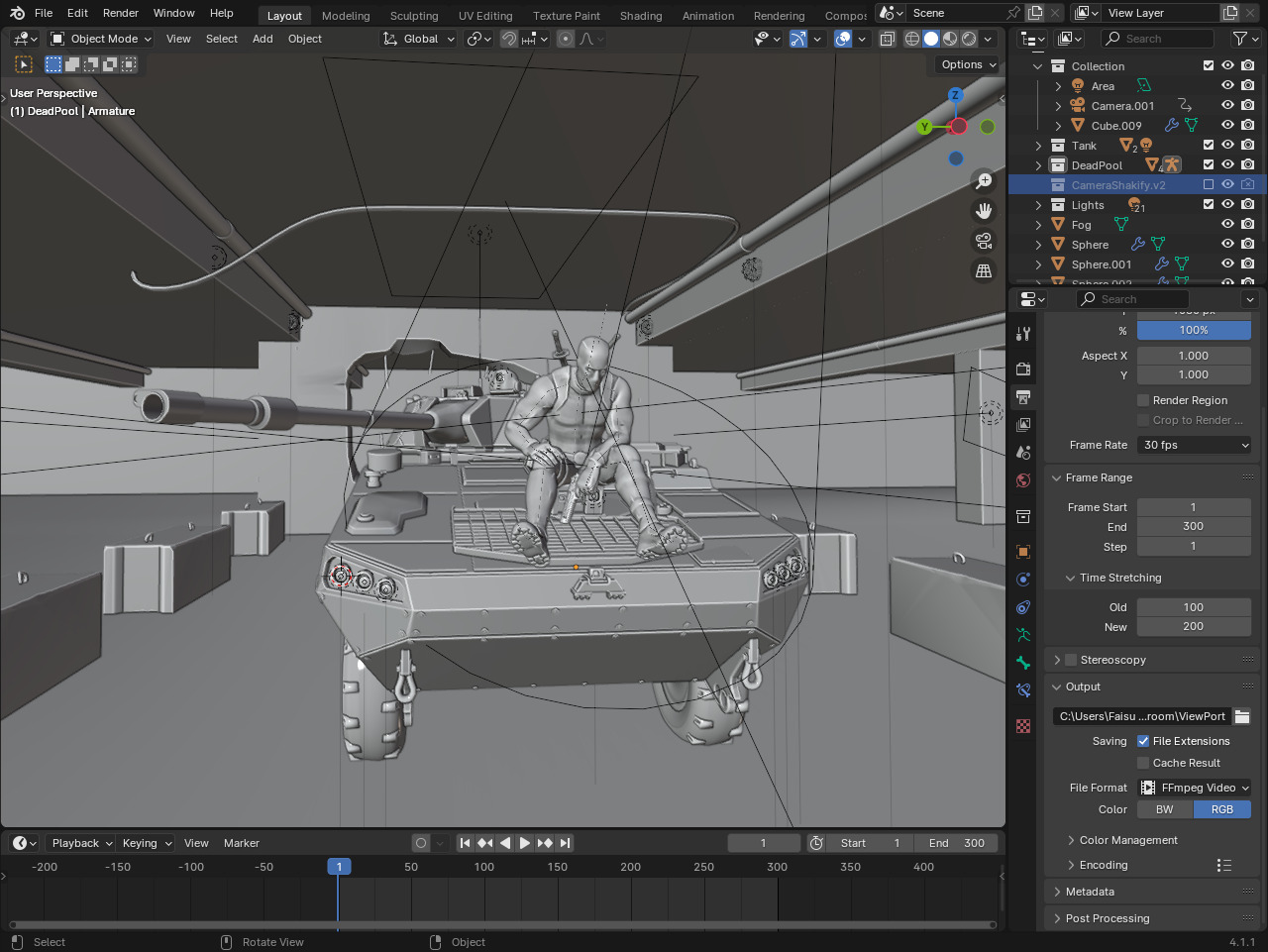Open the File menu

pyautogui.click(x=44, y=13)
